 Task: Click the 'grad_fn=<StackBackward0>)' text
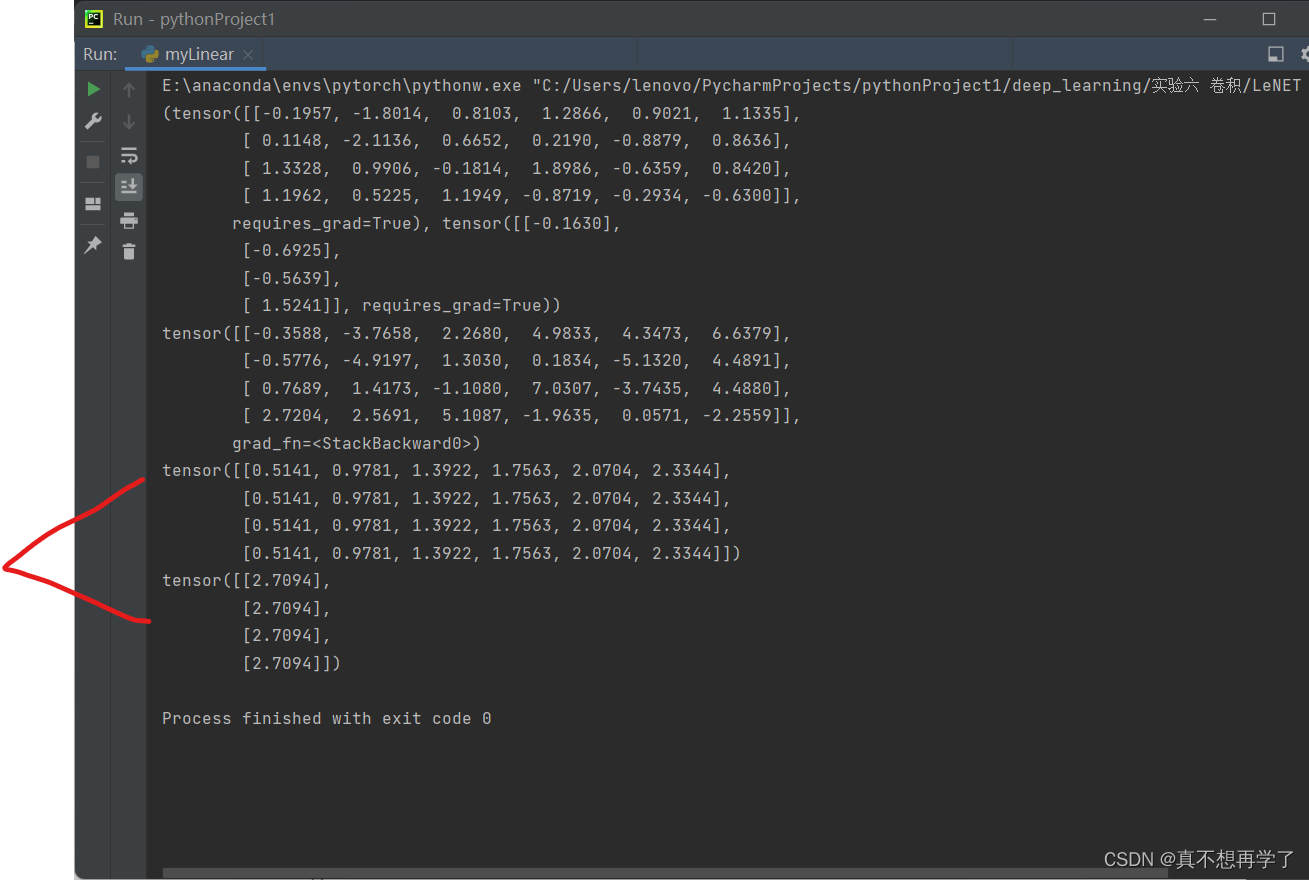(x=357, y=443)
